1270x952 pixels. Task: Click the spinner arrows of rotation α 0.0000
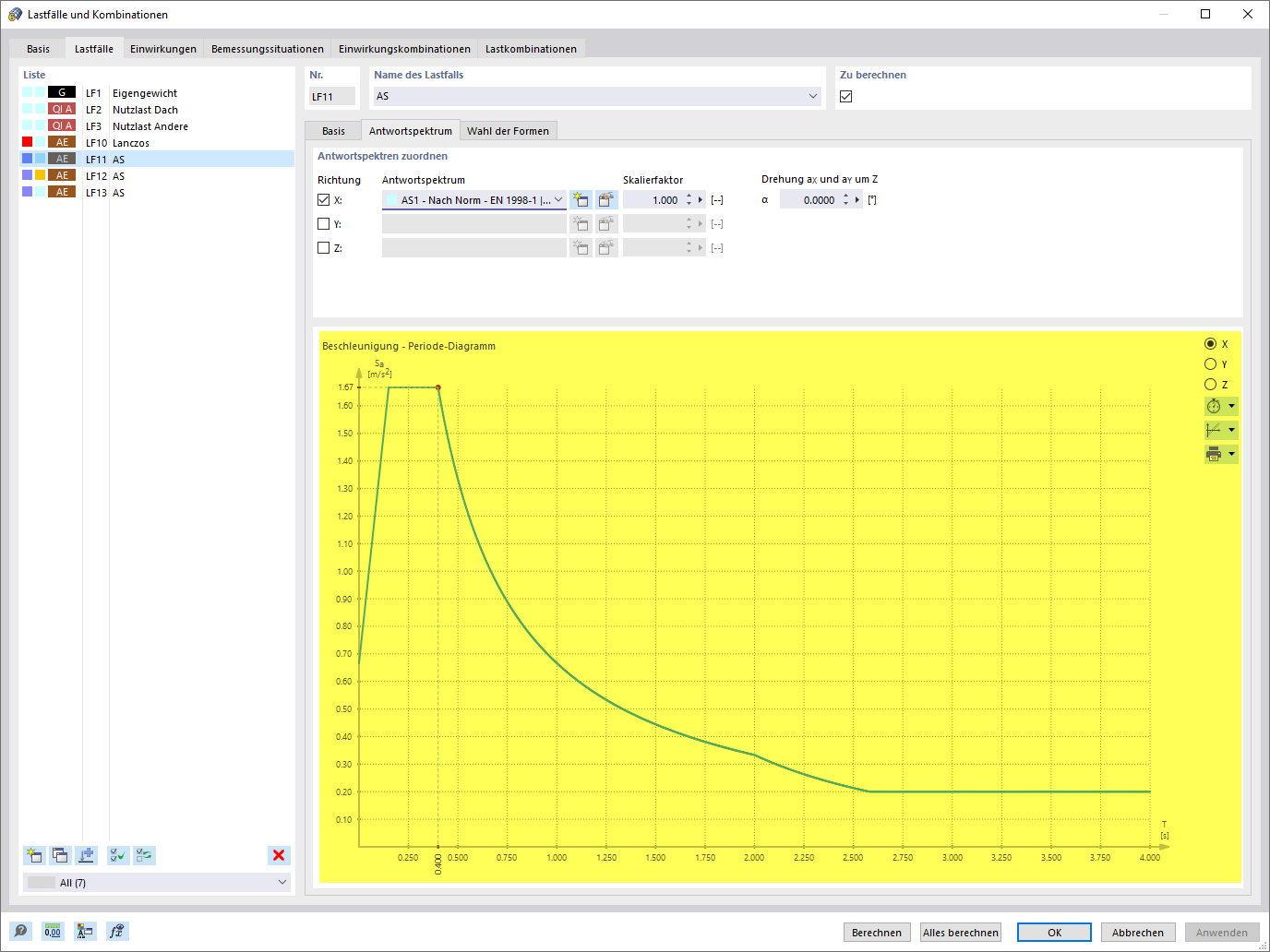[845, 200]
